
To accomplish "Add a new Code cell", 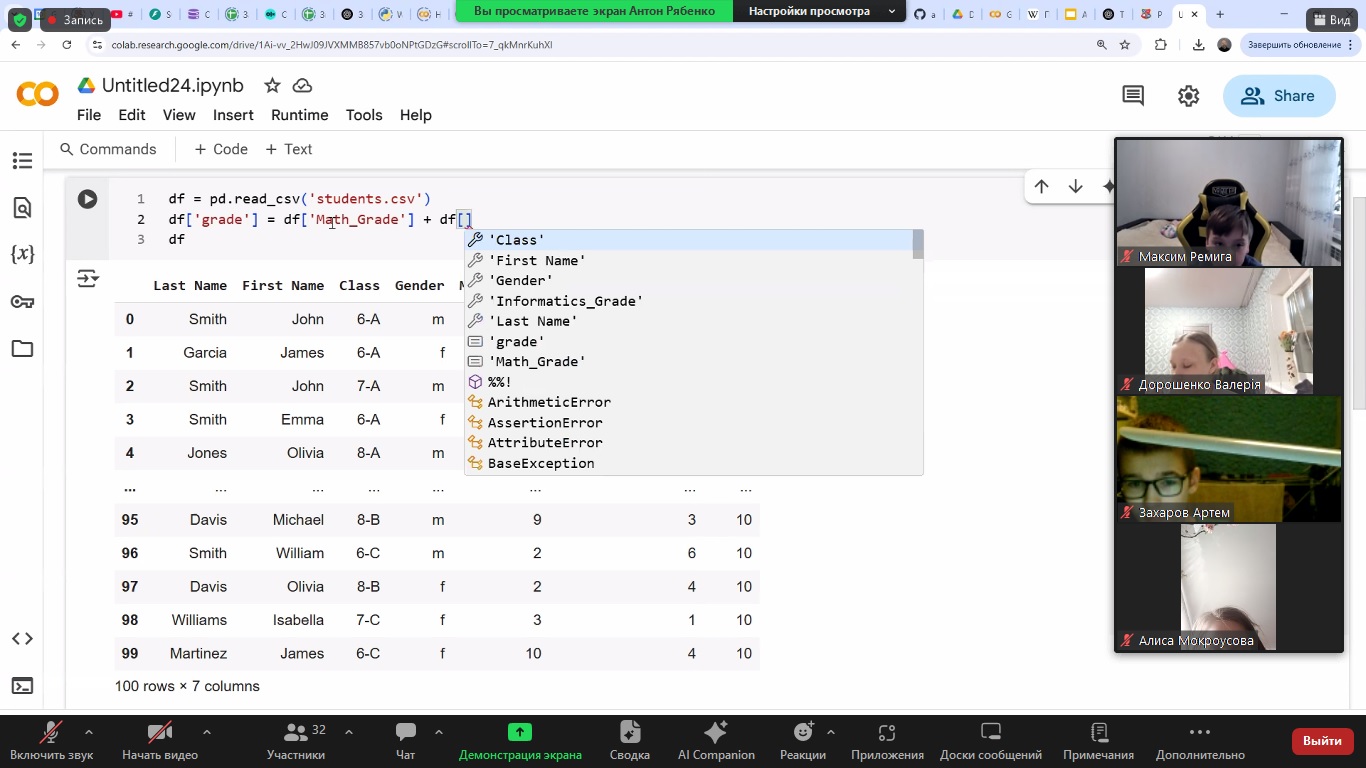I will point(221,149).
